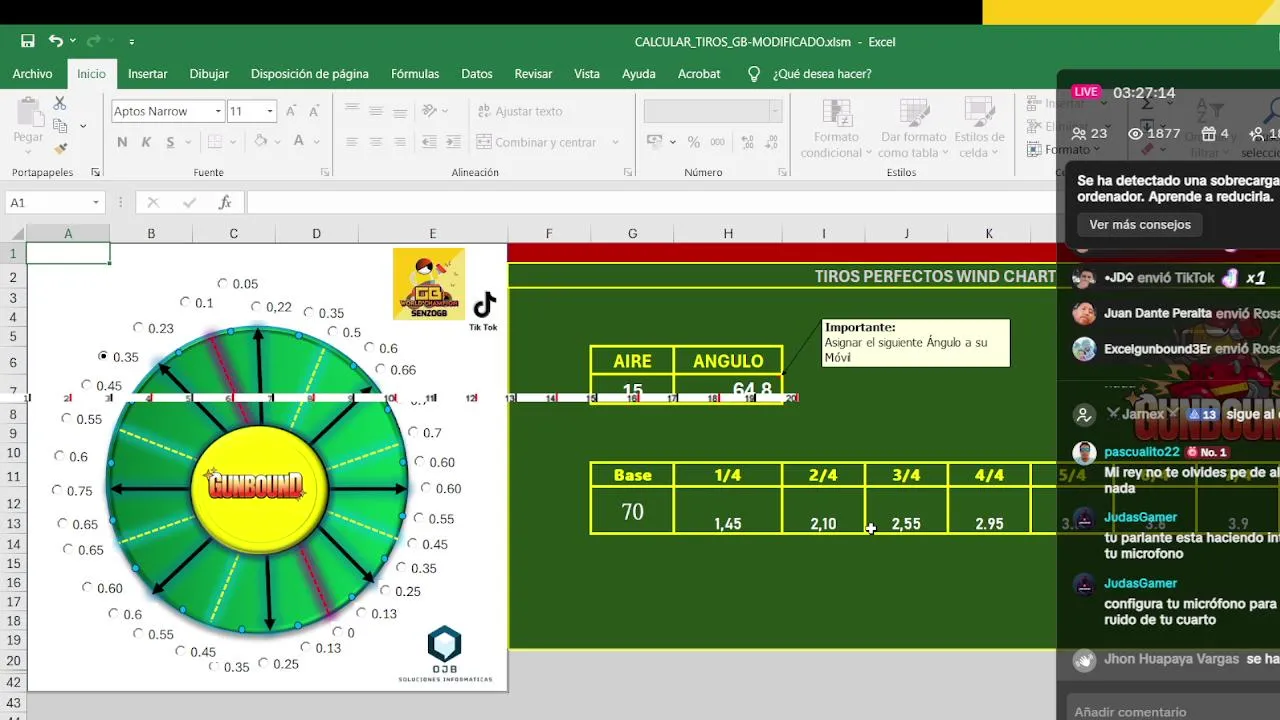Viewport: 1280px width, 720px height.
Task: Open the font size 11 dropdown
Action: (269, 111)
